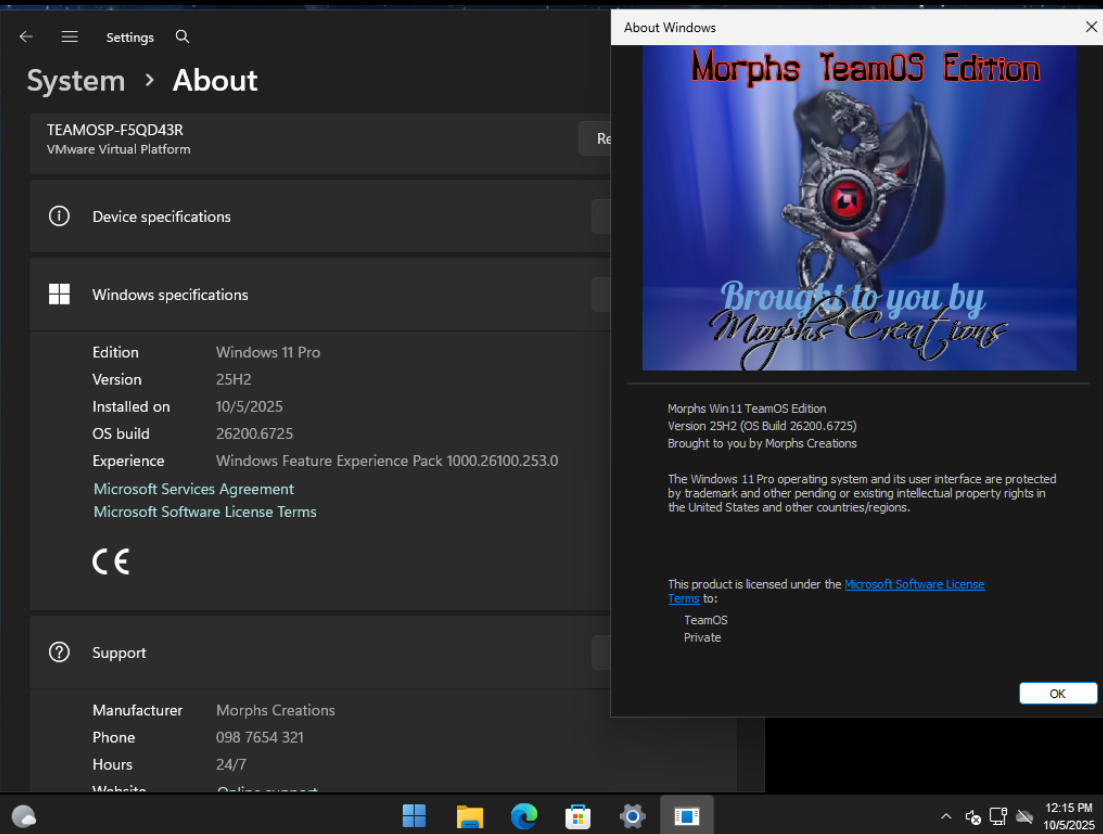
Task: Click the back arrow in Settings
Action: click(x=26, y=37)
